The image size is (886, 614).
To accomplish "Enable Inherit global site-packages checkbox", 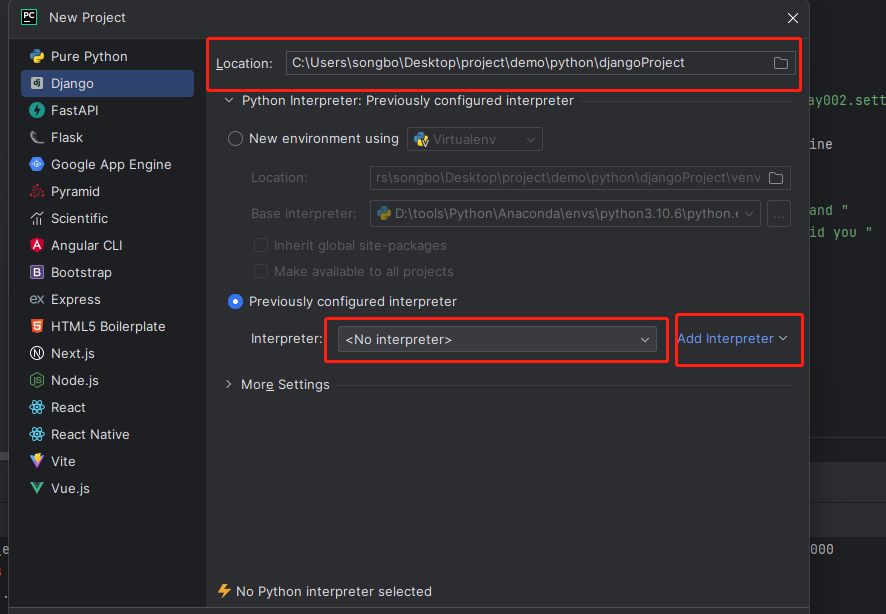I will tap(260, 246).
